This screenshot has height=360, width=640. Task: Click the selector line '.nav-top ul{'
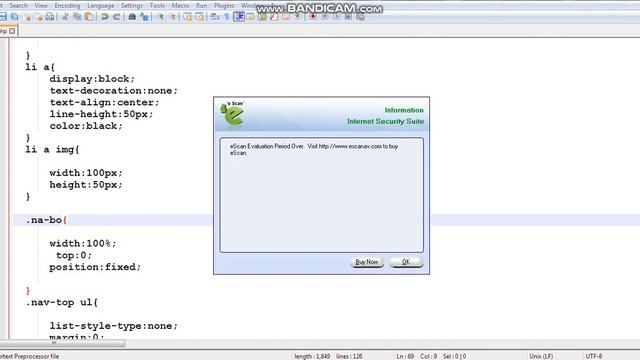(62, 303)
